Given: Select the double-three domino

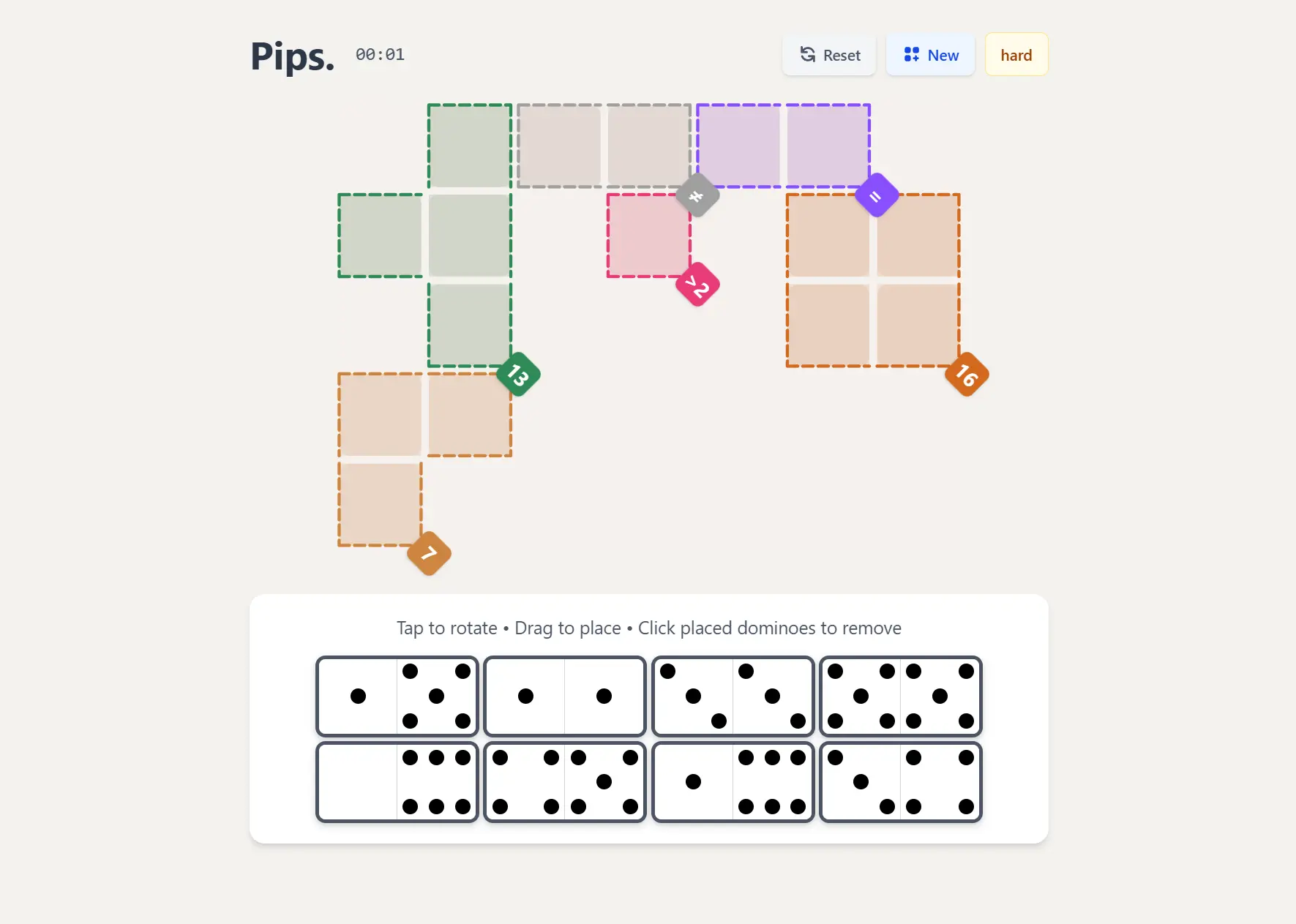Looking at the screenshot, I should coord(733,696).
